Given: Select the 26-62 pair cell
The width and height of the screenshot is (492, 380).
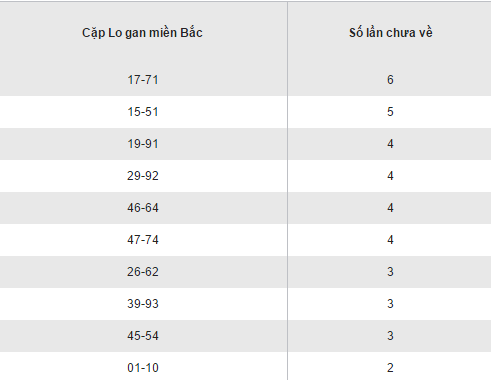Looking at the screenshot, I should point(143,272).
